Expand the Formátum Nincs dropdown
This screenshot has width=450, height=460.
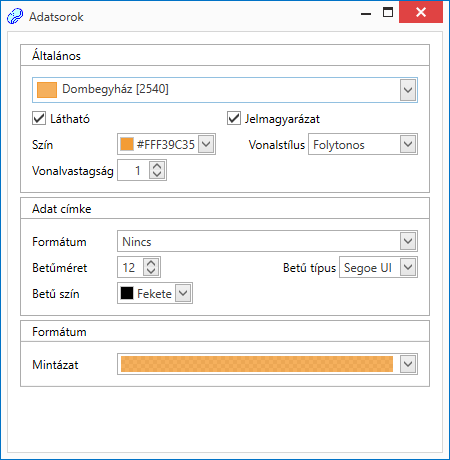(x=408, y=241)
